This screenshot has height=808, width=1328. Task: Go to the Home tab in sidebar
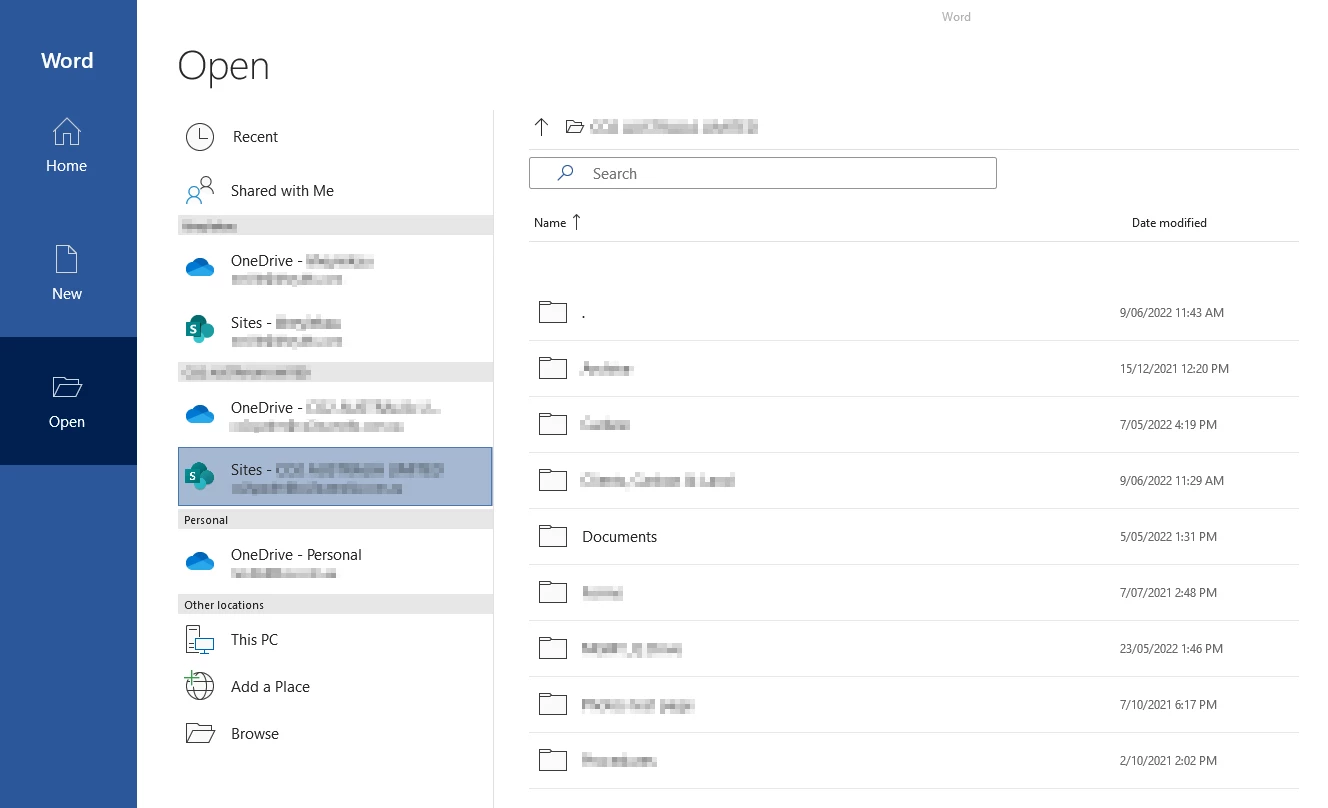click(x=67, y=145)
